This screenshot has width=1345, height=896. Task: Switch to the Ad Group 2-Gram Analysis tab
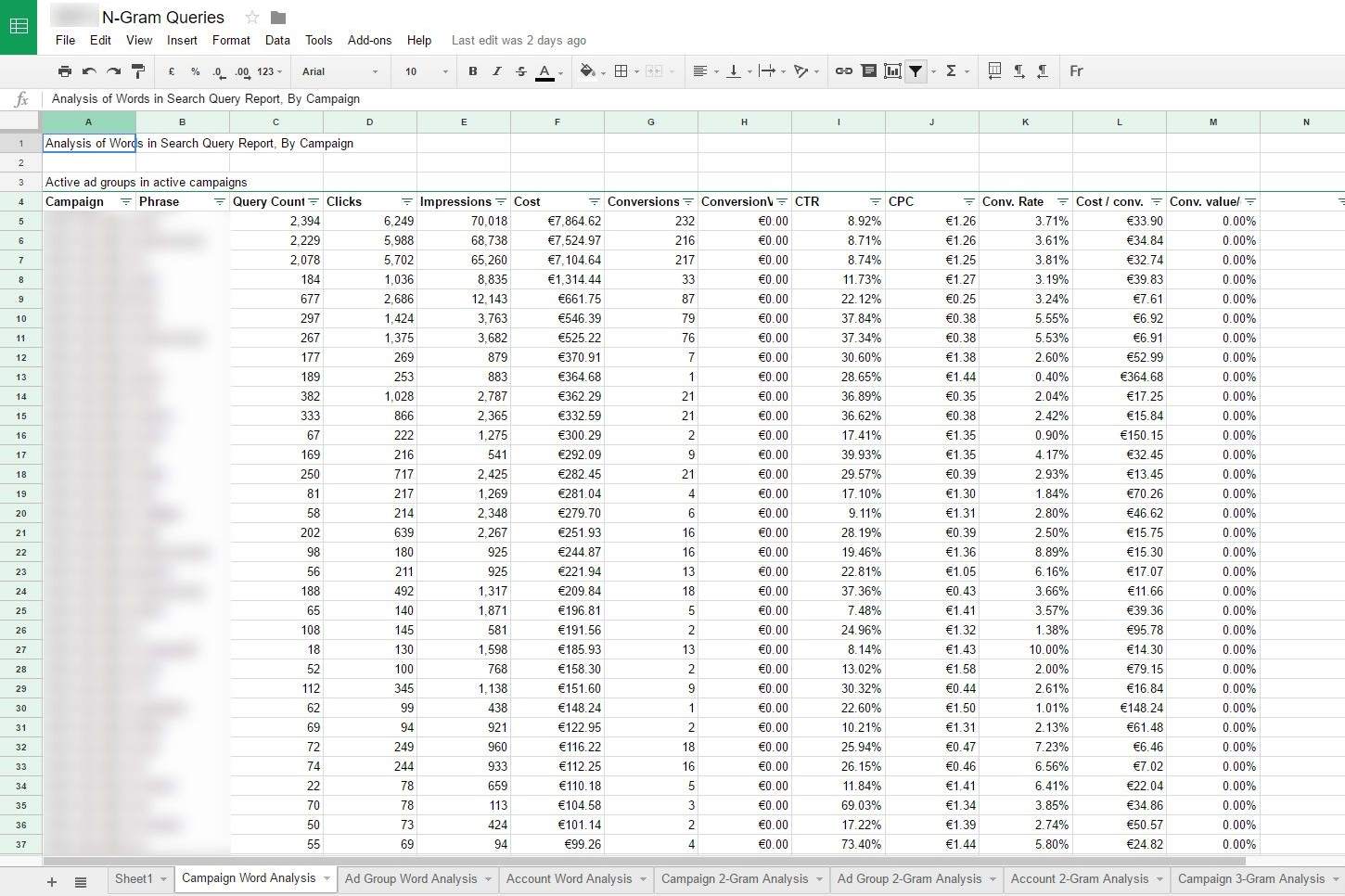[x=909, y=879]
